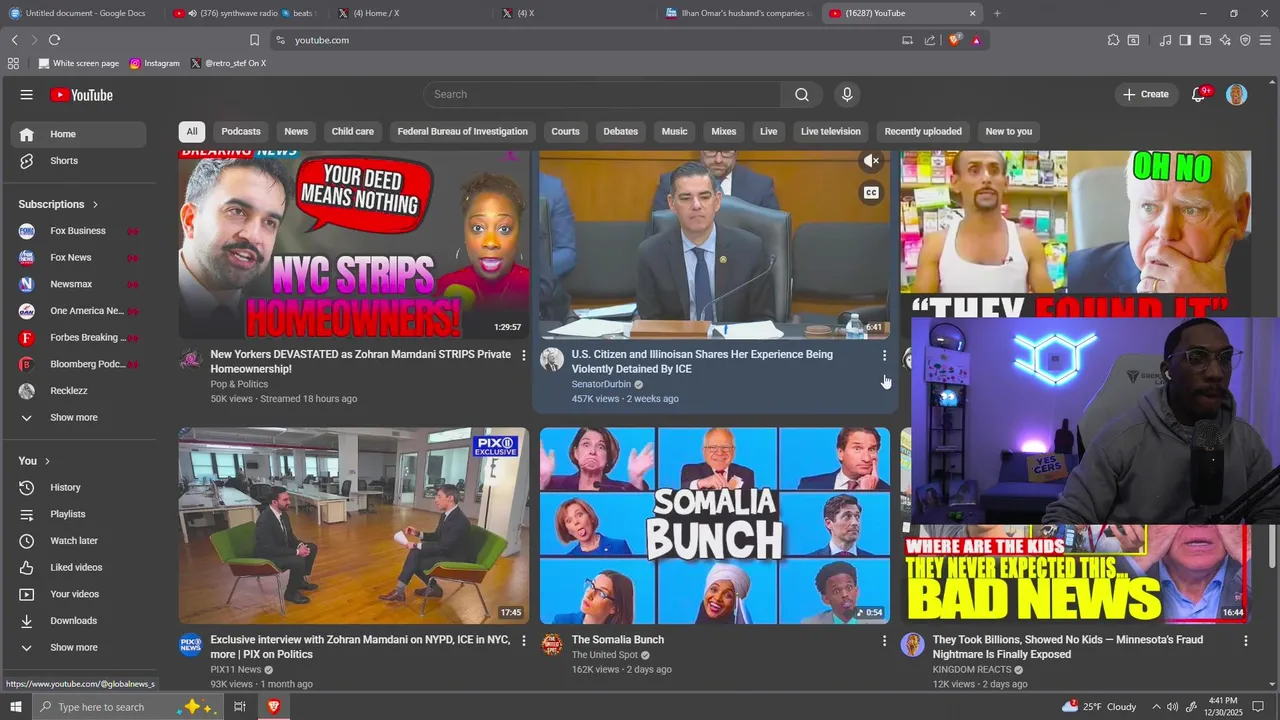The image size is (1280, 720).
Task: Select the Debates filter chip
Action: coord(620,131)
